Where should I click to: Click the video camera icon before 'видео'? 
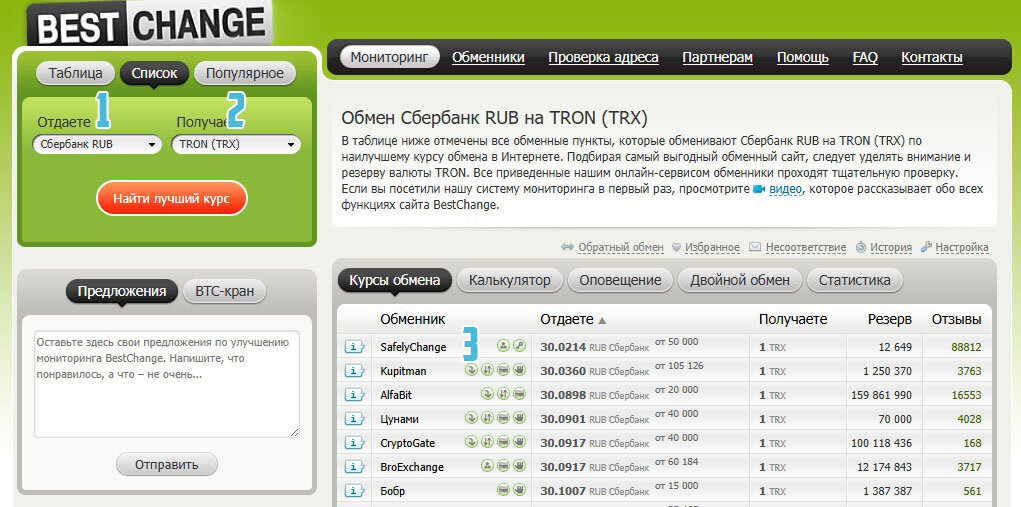[x=759, y=189]
